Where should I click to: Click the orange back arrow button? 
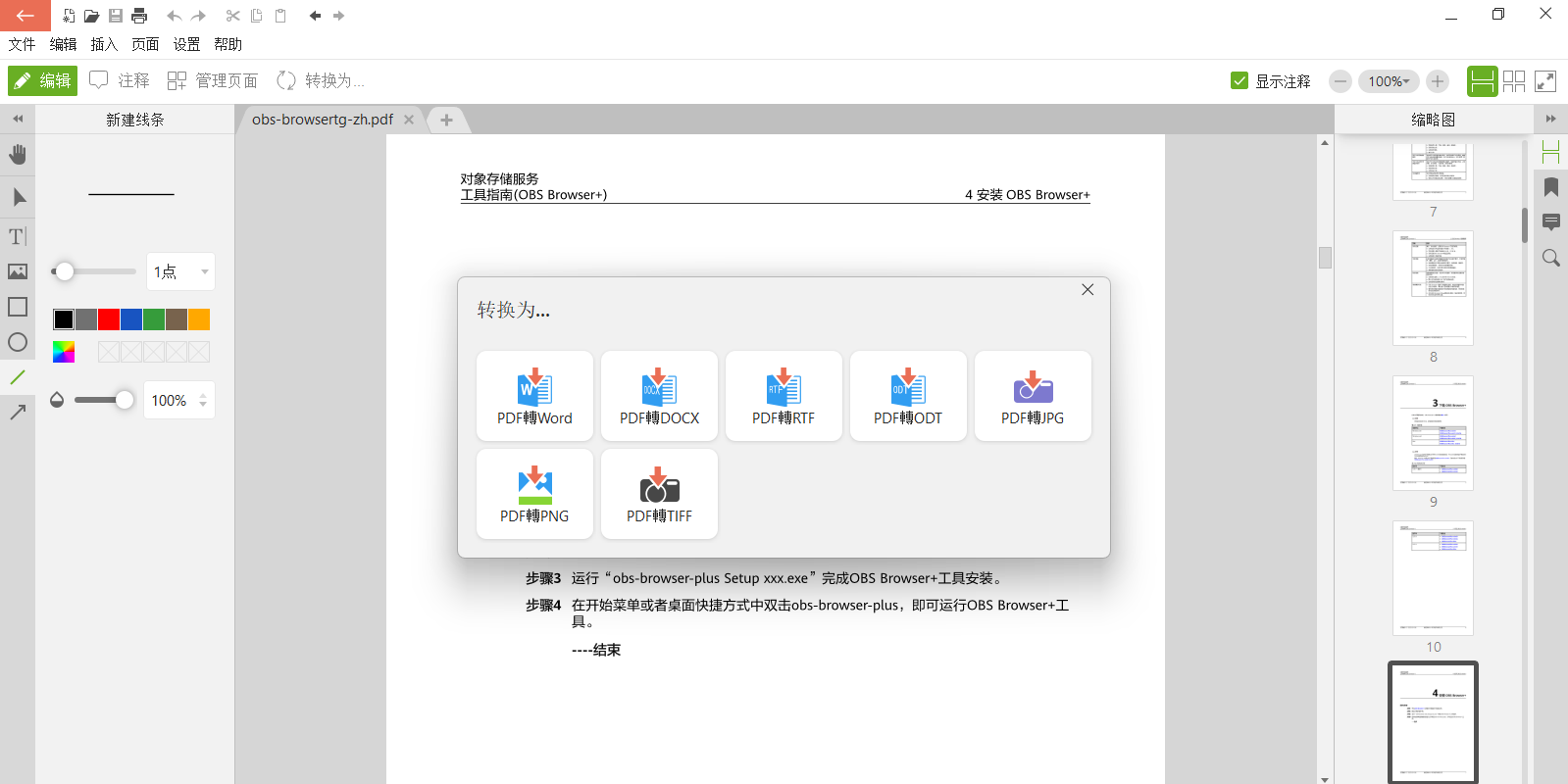coord(25,16)
